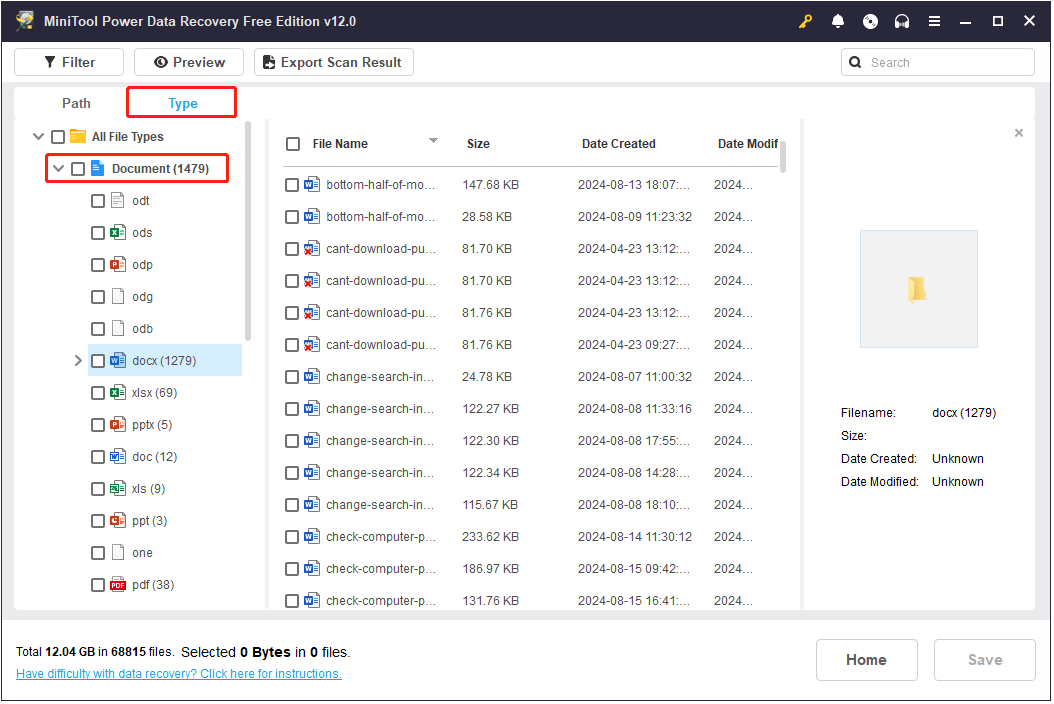
Task: Open the hamburger menu icon
Action: tap(934, 21)
